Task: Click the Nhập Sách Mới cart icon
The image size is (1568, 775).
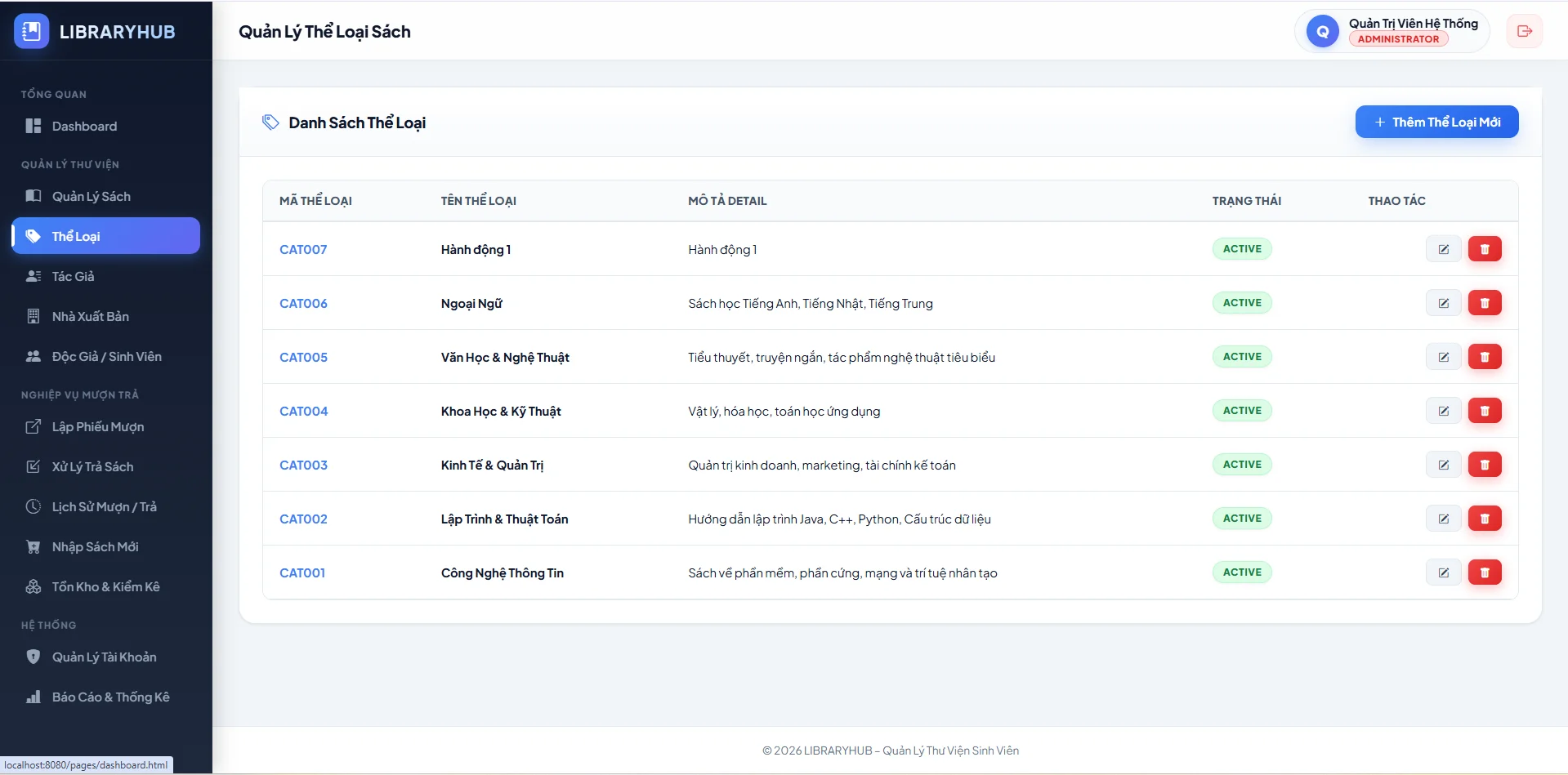Action: click(x=33, y=546)
